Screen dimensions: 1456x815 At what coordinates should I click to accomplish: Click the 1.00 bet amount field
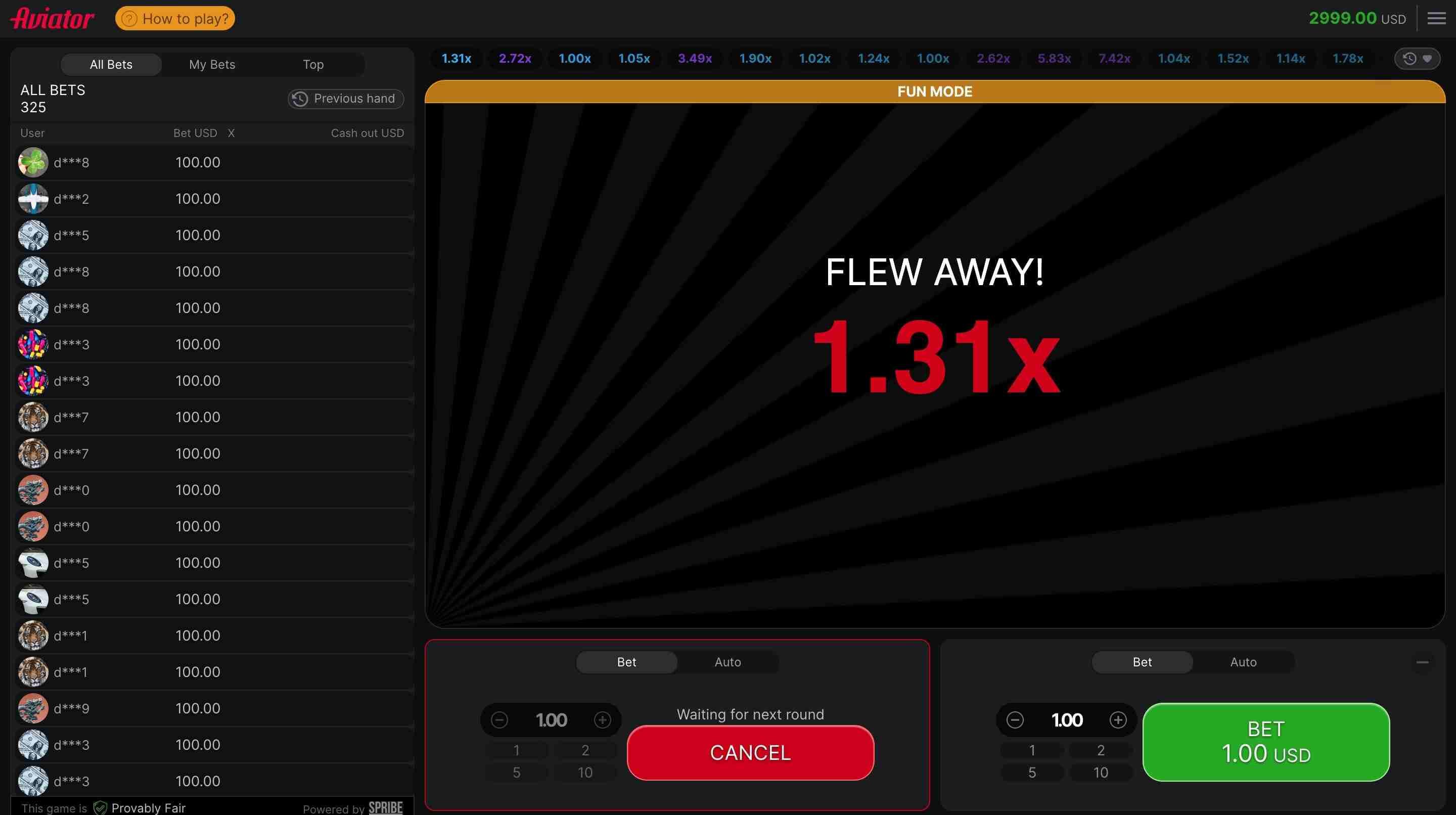click(x=551, y=719)
